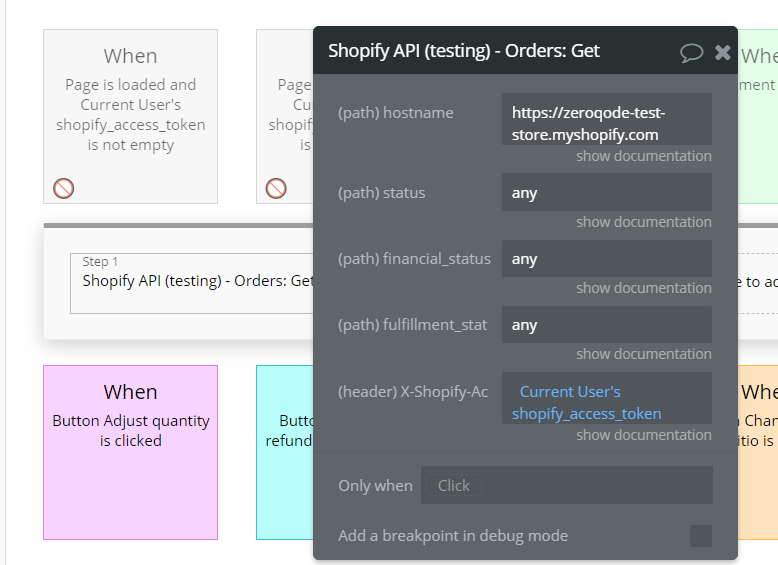Click the Shopify API dialog title bar
This screenshot has width=778, height=565.
pyautogui.click(x=525, y=50)
